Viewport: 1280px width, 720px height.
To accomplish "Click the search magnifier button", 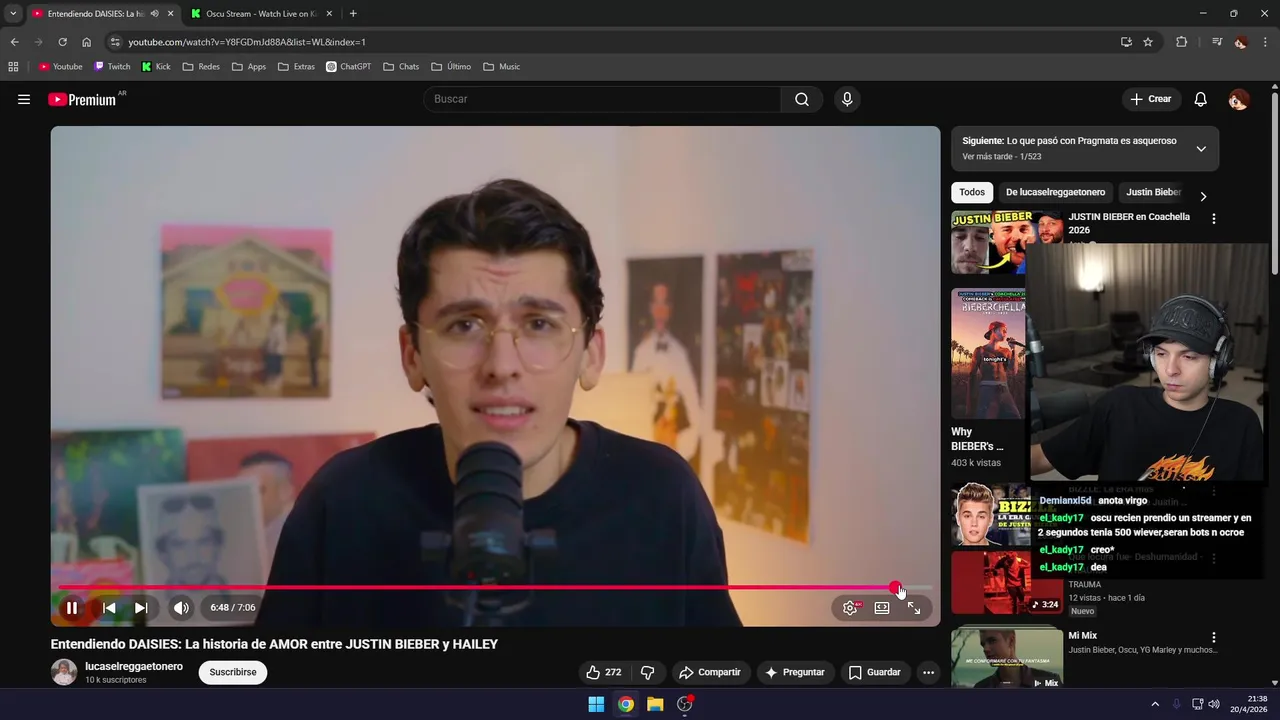I will point(802,99).
